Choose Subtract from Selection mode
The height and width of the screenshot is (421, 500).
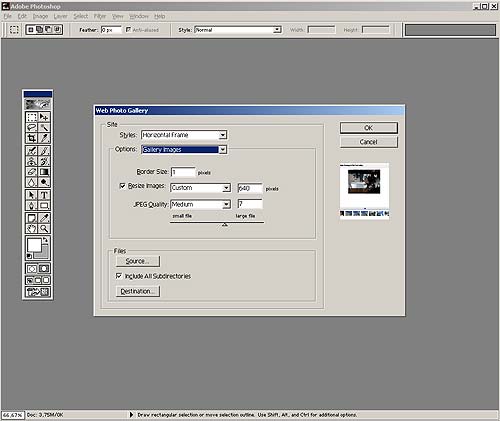click(48, 30)
